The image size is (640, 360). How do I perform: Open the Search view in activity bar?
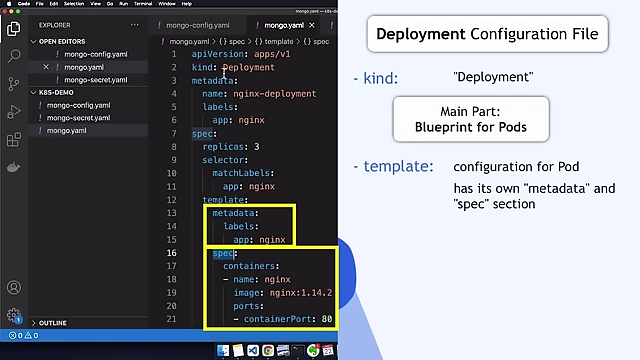pos(14,56)
